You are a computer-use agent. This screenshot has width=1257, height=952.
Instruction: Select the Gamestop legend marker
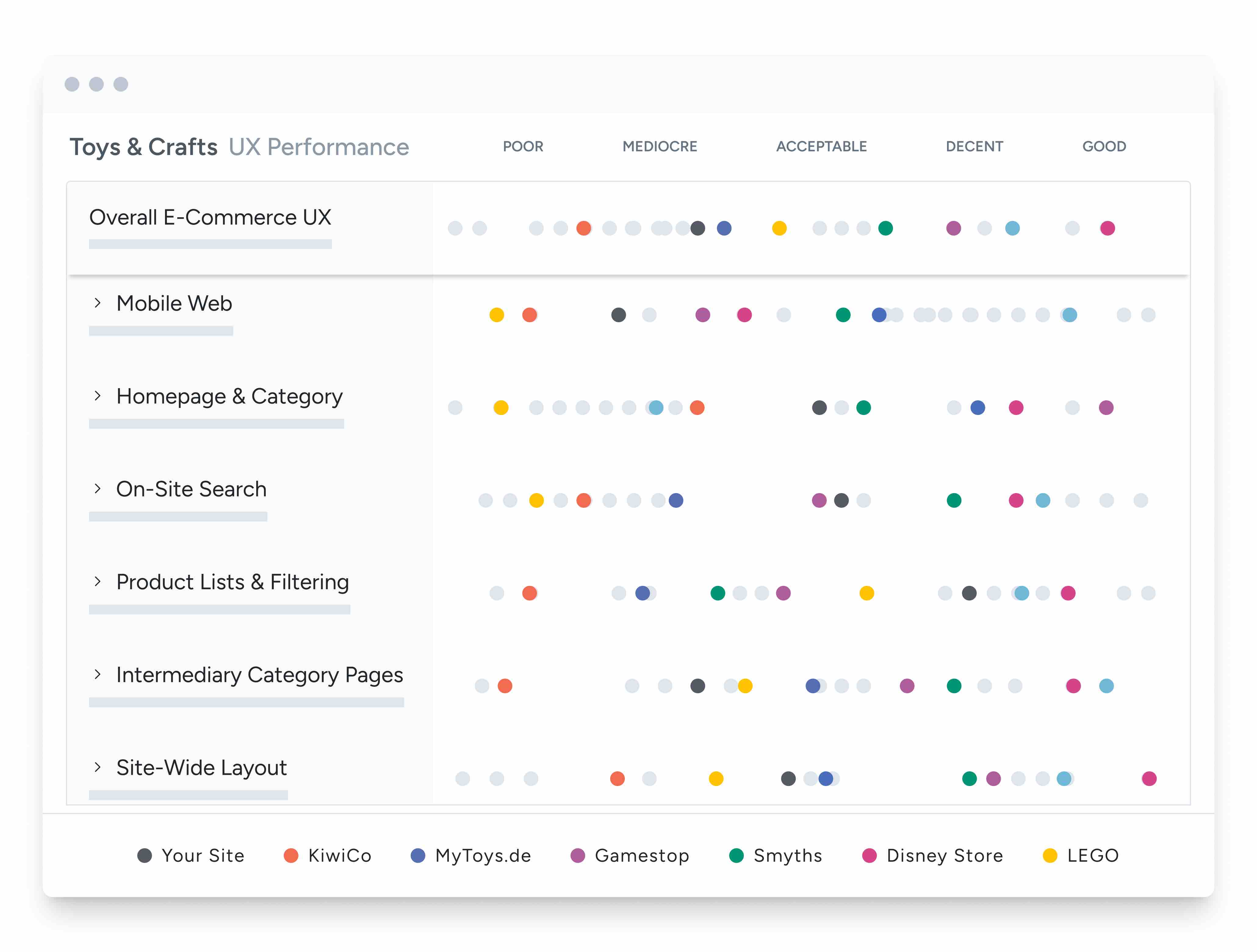pyautogui.click(x=578, y=855)
